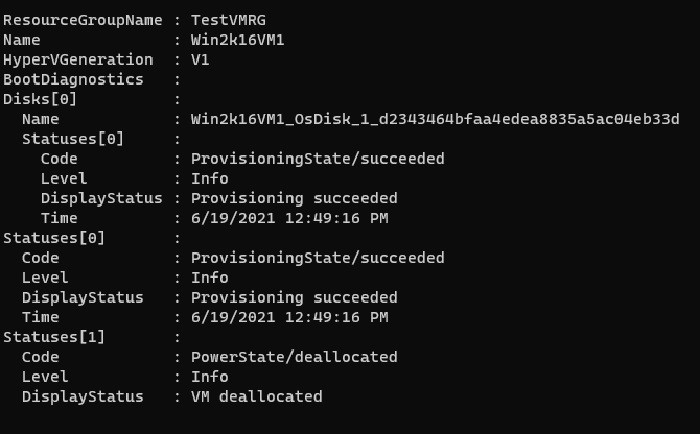Click the Info value under Statuses[1]

click(209, 377)
